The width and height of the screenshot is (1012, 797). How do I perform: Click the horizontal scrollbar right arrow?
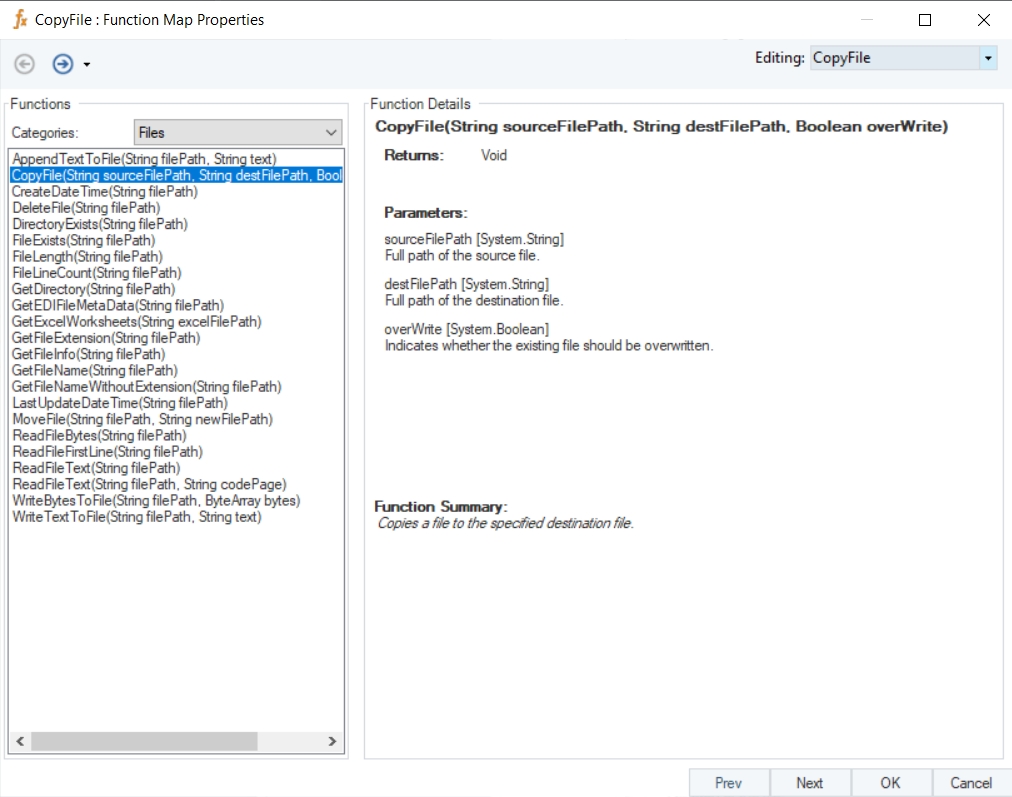point(334,741)
